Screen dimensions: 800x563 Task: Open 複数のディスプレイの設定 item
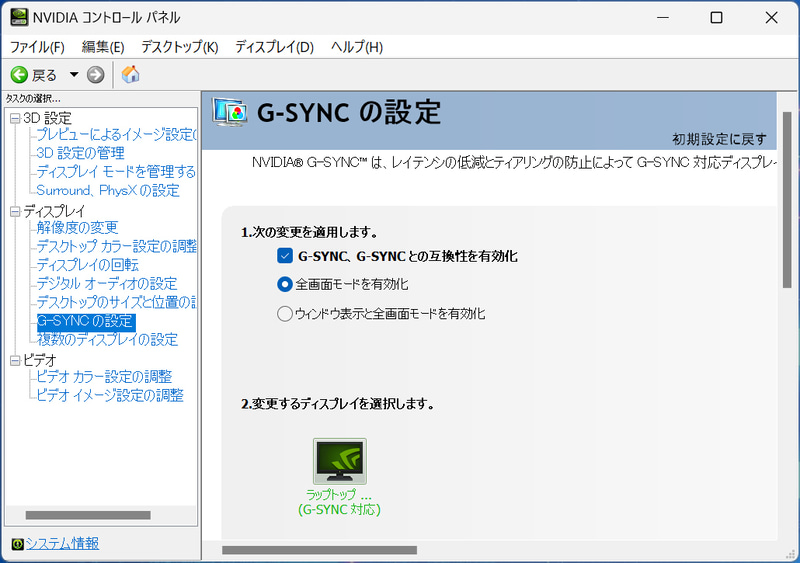[x=108, y=339]
